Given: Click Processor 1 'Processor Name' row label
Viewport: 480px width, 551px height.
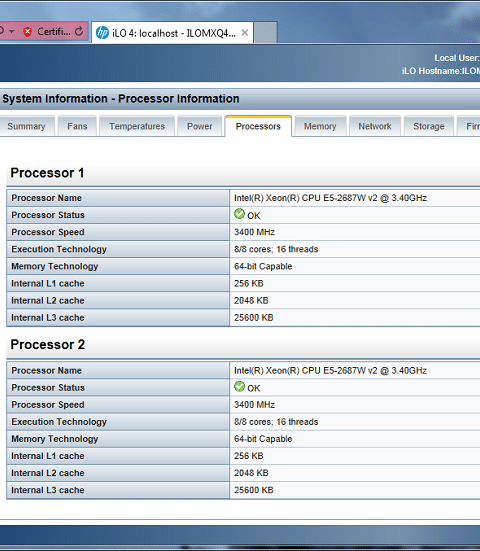Looking at the screenshot, I should point(46,198).
